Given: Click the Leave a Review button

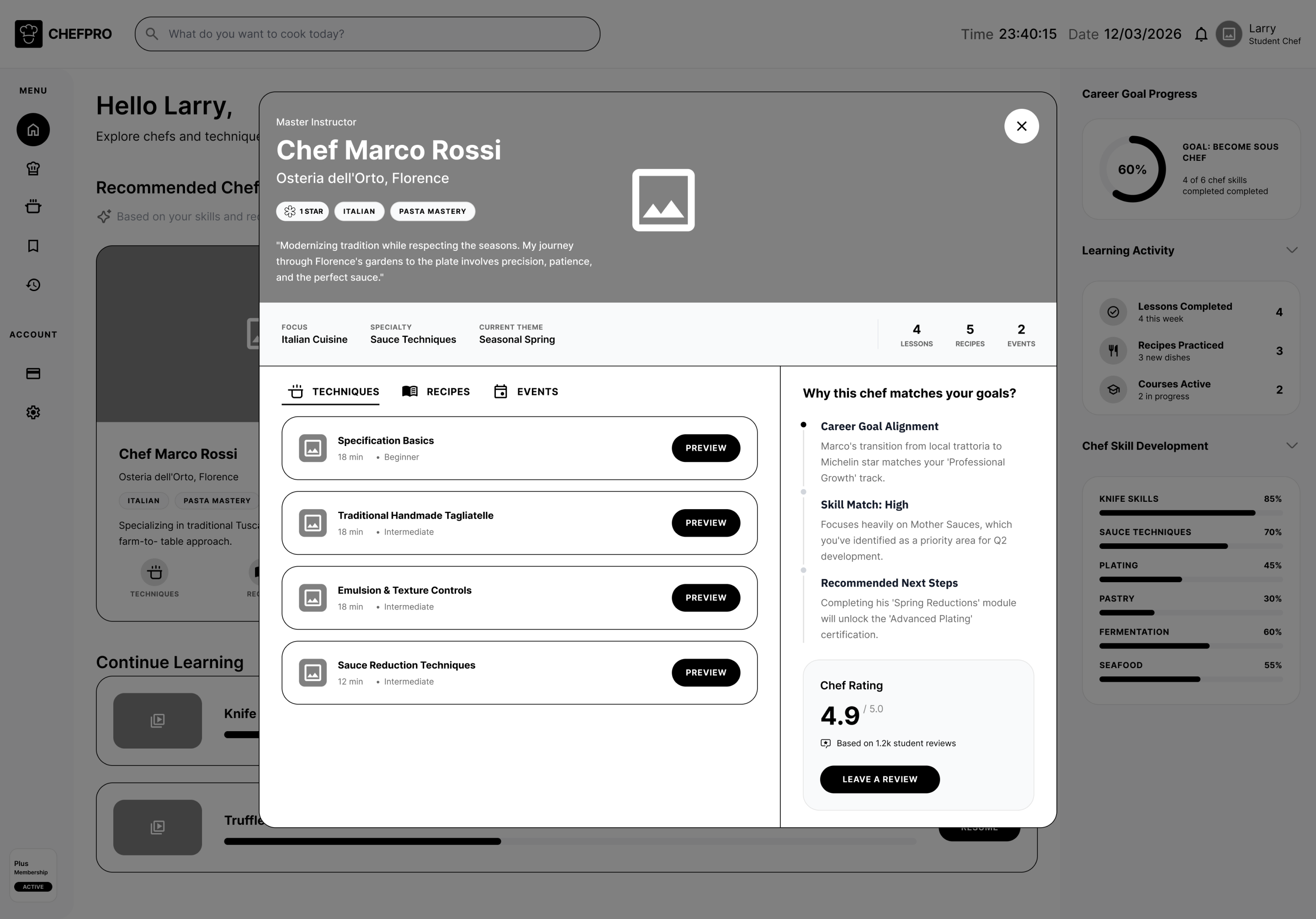Looking at the screenshot, I should 880,779.
